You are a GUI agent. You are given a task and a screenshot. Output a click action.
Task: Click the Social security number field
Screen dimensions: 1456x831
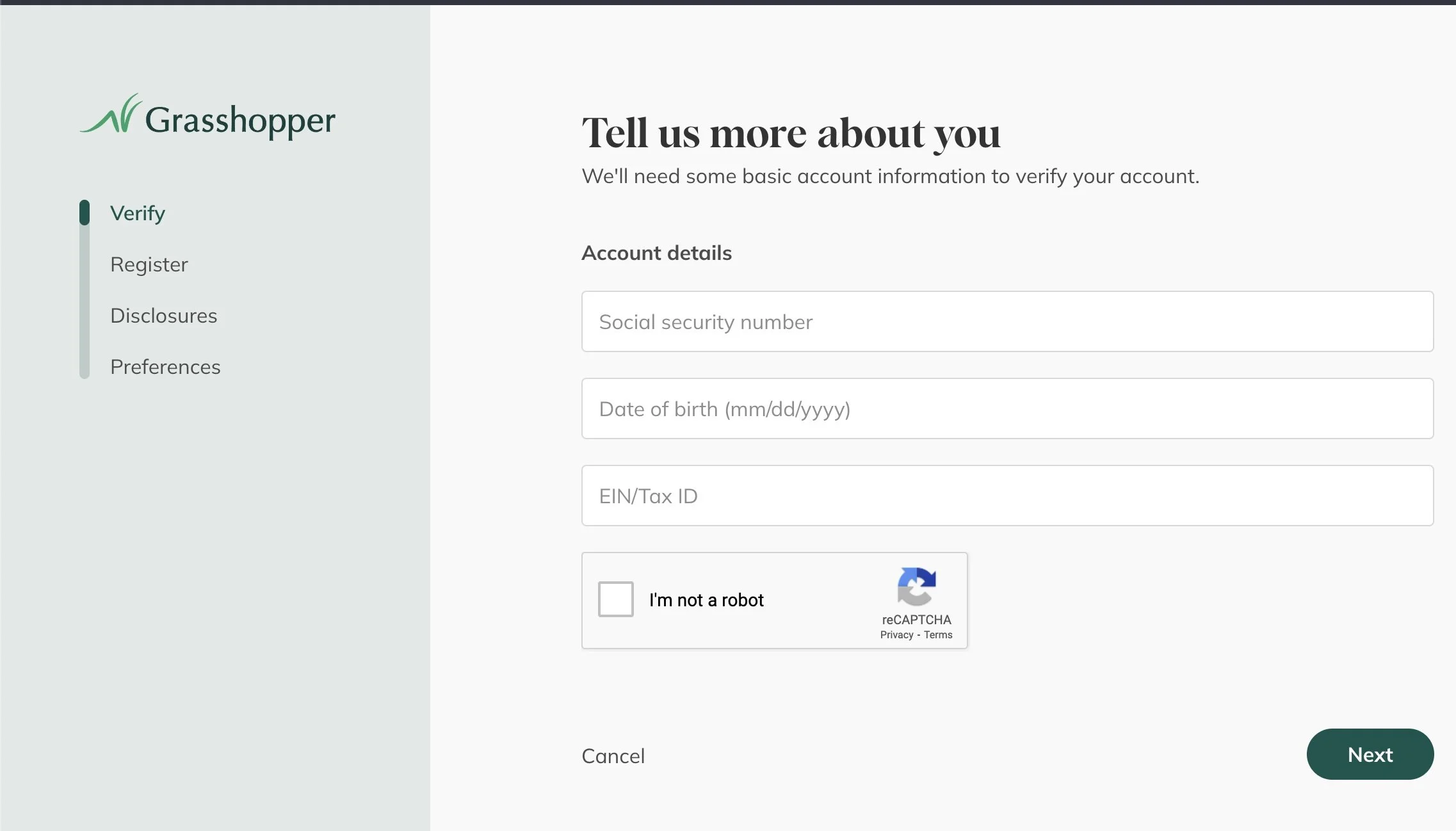(1007, 321)
